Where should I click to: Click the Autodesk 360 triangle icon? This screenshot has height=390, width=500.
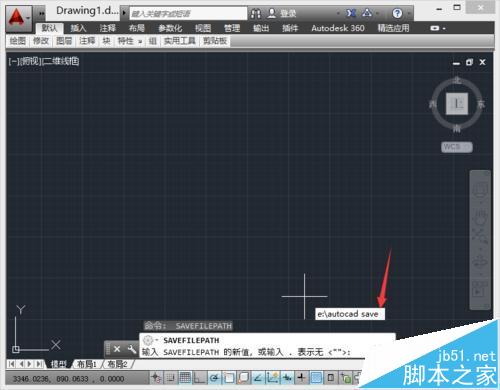pos(367,13)
